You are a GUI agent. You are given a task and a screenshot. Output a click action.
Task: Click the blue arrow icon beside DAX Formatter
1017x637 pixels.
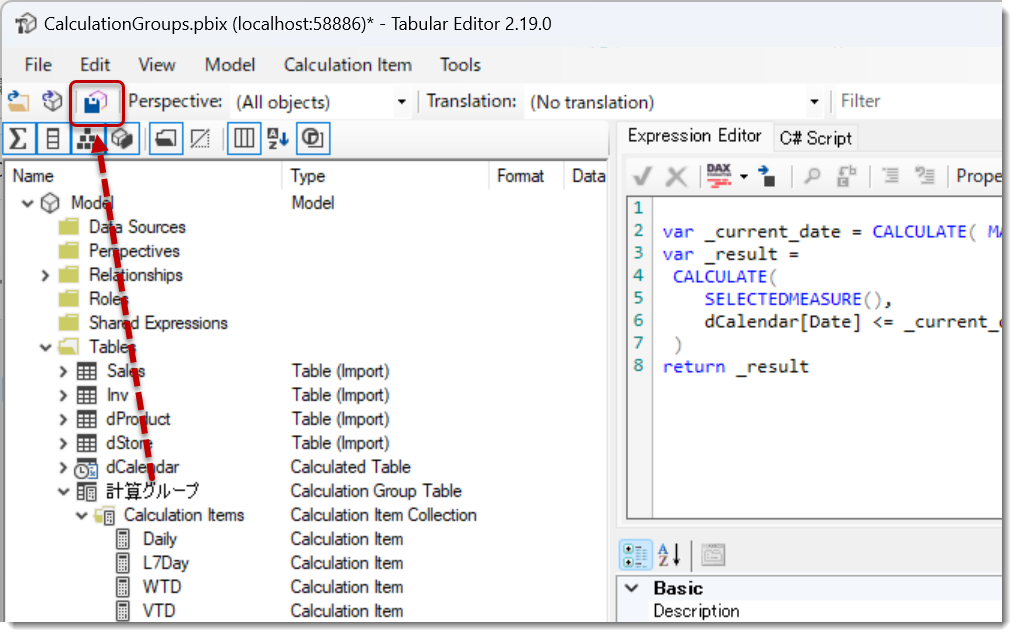pos(767,176)
